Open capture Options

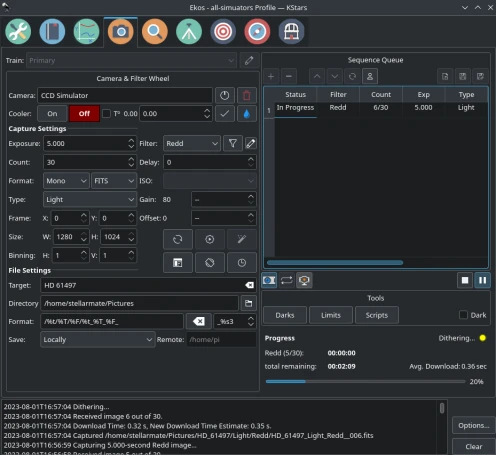474,426
